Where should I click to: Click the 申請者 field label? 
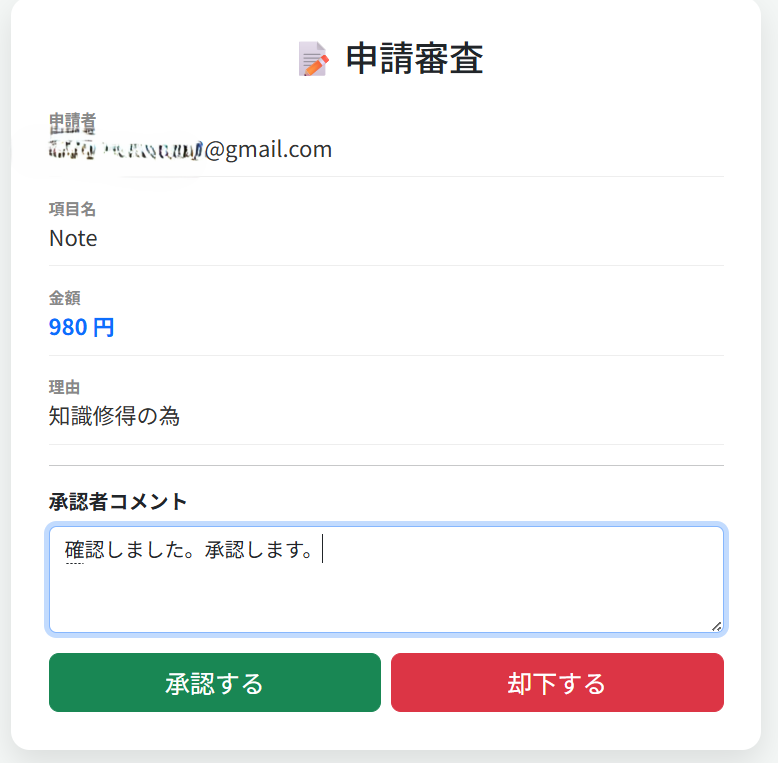click(72, 122)
